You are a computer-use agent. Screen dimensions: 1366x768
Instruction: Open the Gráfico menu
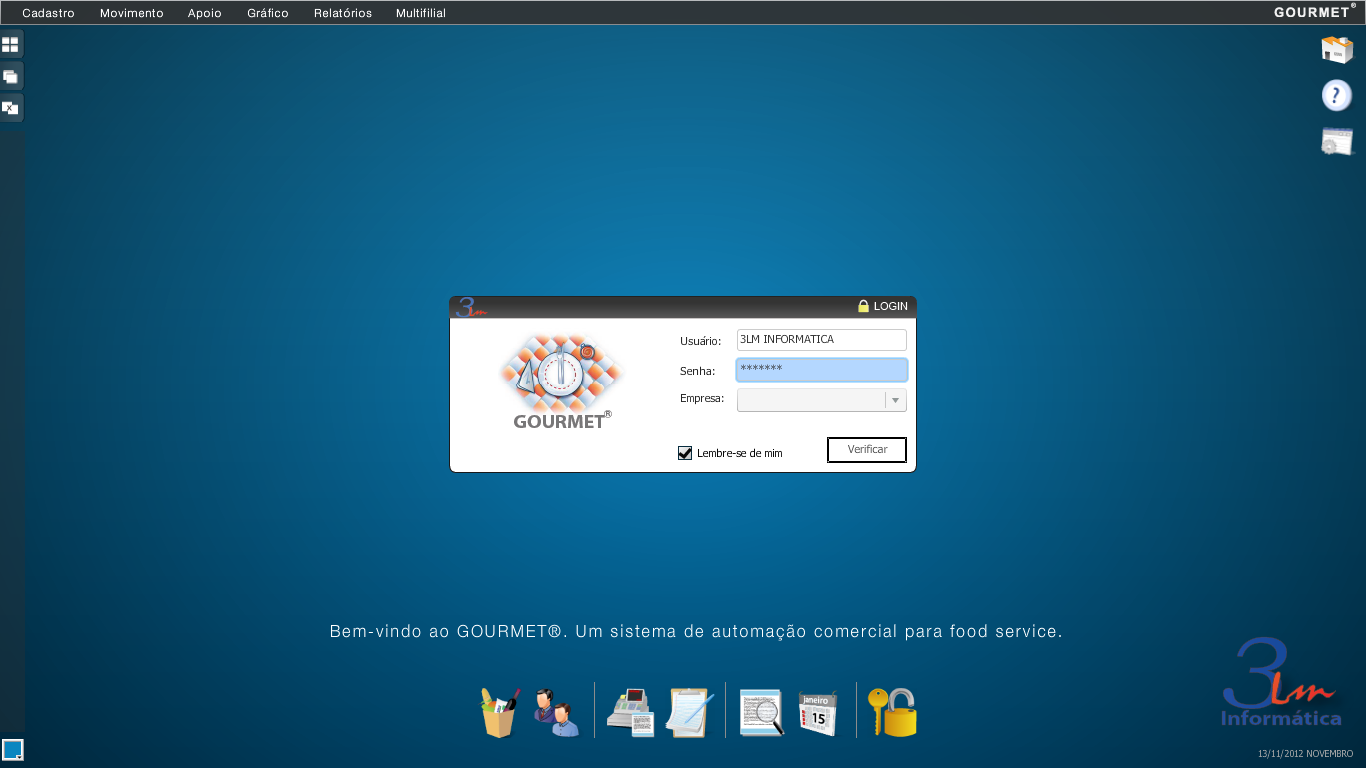pyautogui.click(x=268, y=13)
